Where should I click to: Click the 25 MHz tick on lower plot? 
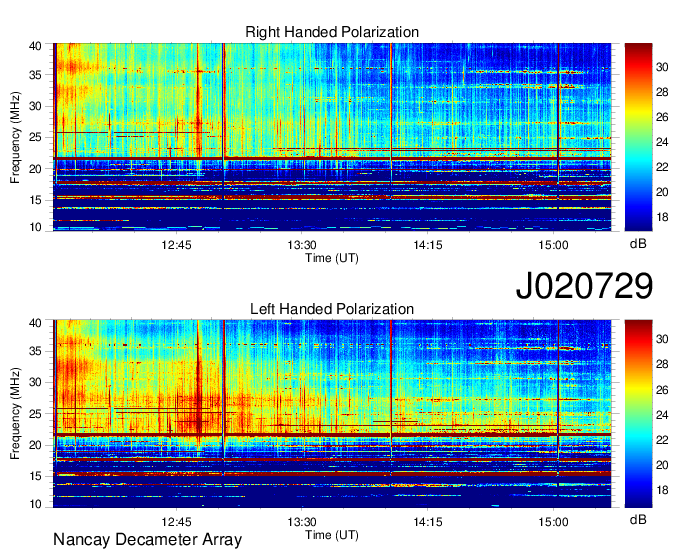(x=35, y=414)
